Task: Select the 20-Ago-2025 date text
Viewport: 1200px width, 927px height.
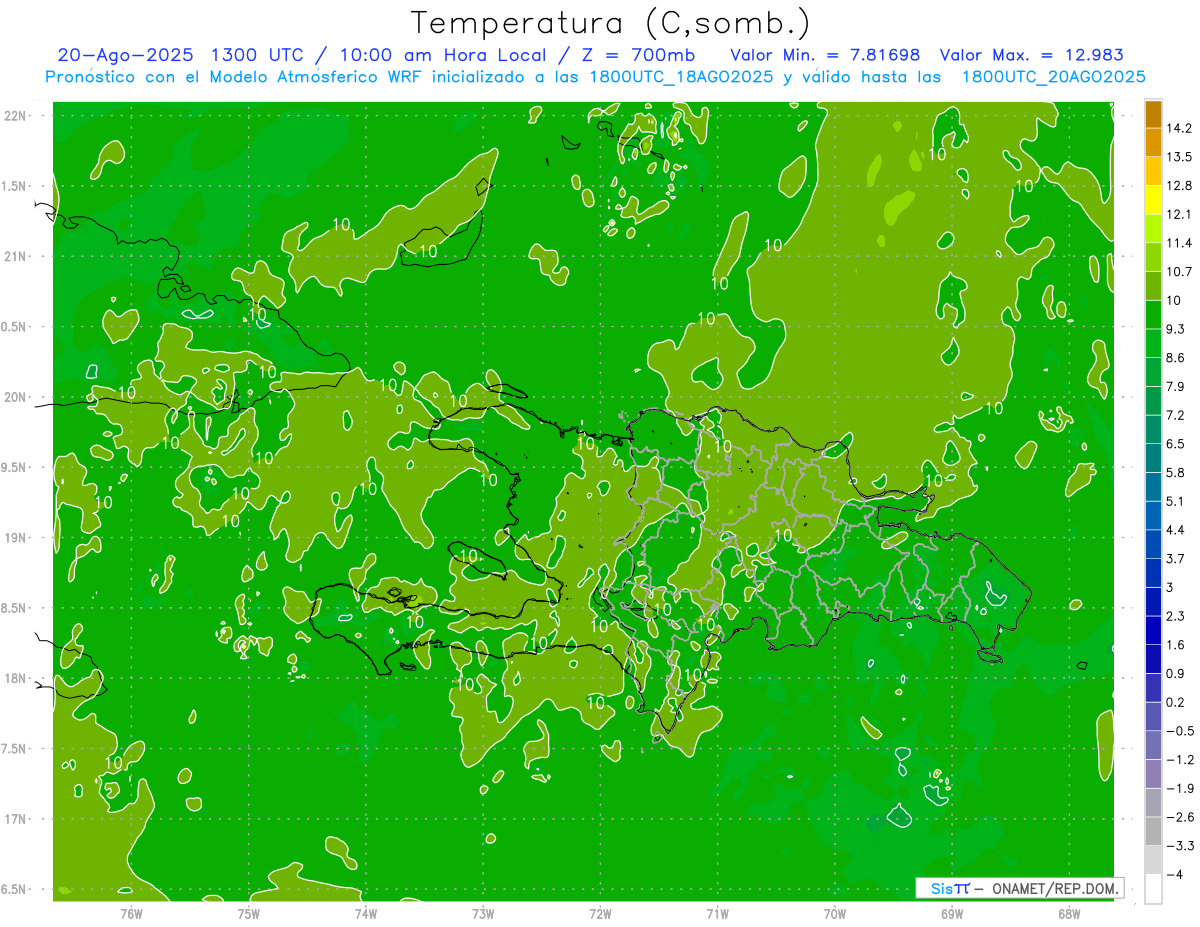Action: pyautogui.click(x=125, y=55)
